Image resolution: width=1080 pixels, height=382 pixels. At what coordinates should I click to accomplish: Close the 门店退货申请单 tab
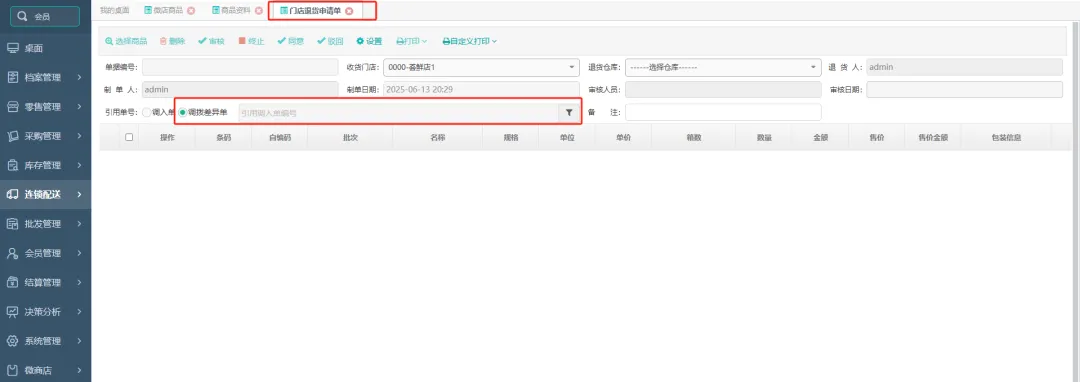click(x=349, y=11)
